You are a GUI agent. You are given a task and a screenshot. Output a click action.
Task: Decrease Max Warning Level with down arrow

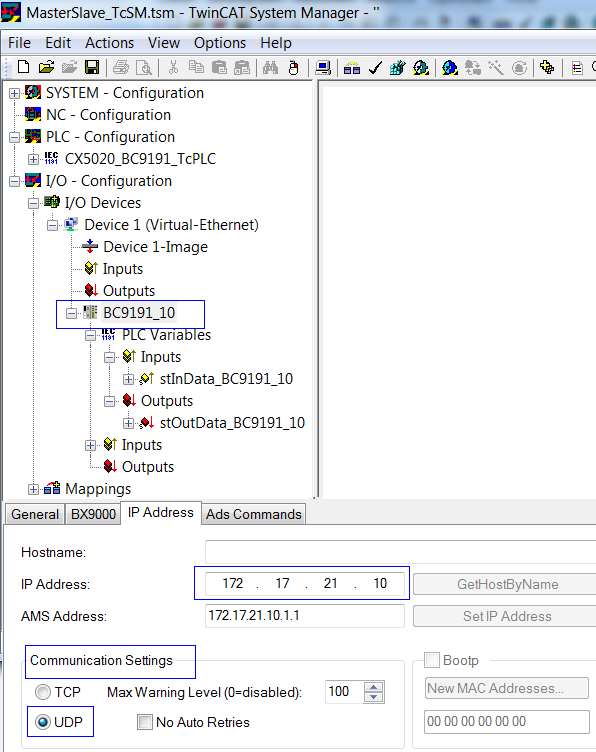point(374,697)
